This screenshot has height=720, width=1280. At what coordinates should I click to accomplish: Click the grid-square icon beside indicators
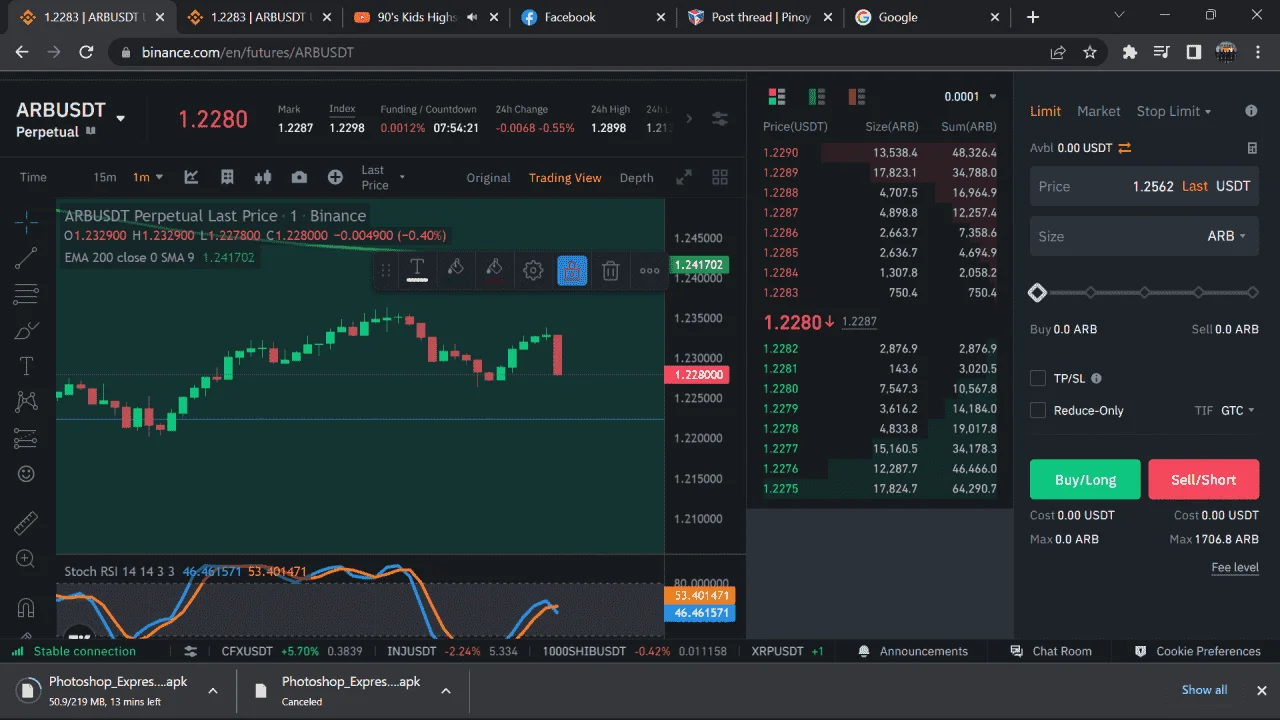click(x=227, y=177)
